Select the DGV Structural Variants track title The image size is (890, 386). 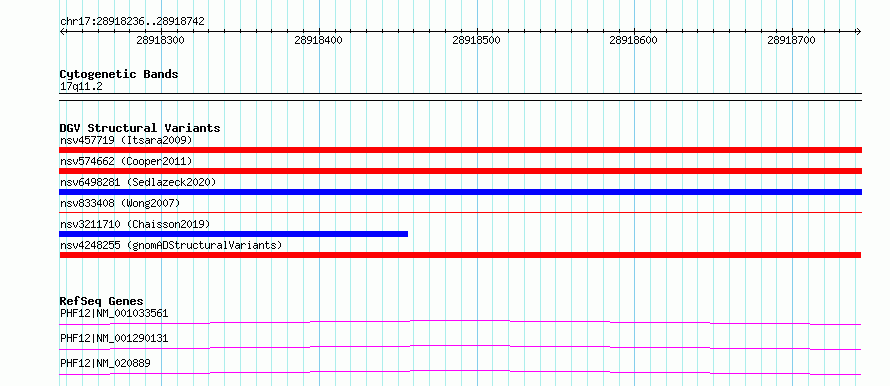click(x=140, y=128)
